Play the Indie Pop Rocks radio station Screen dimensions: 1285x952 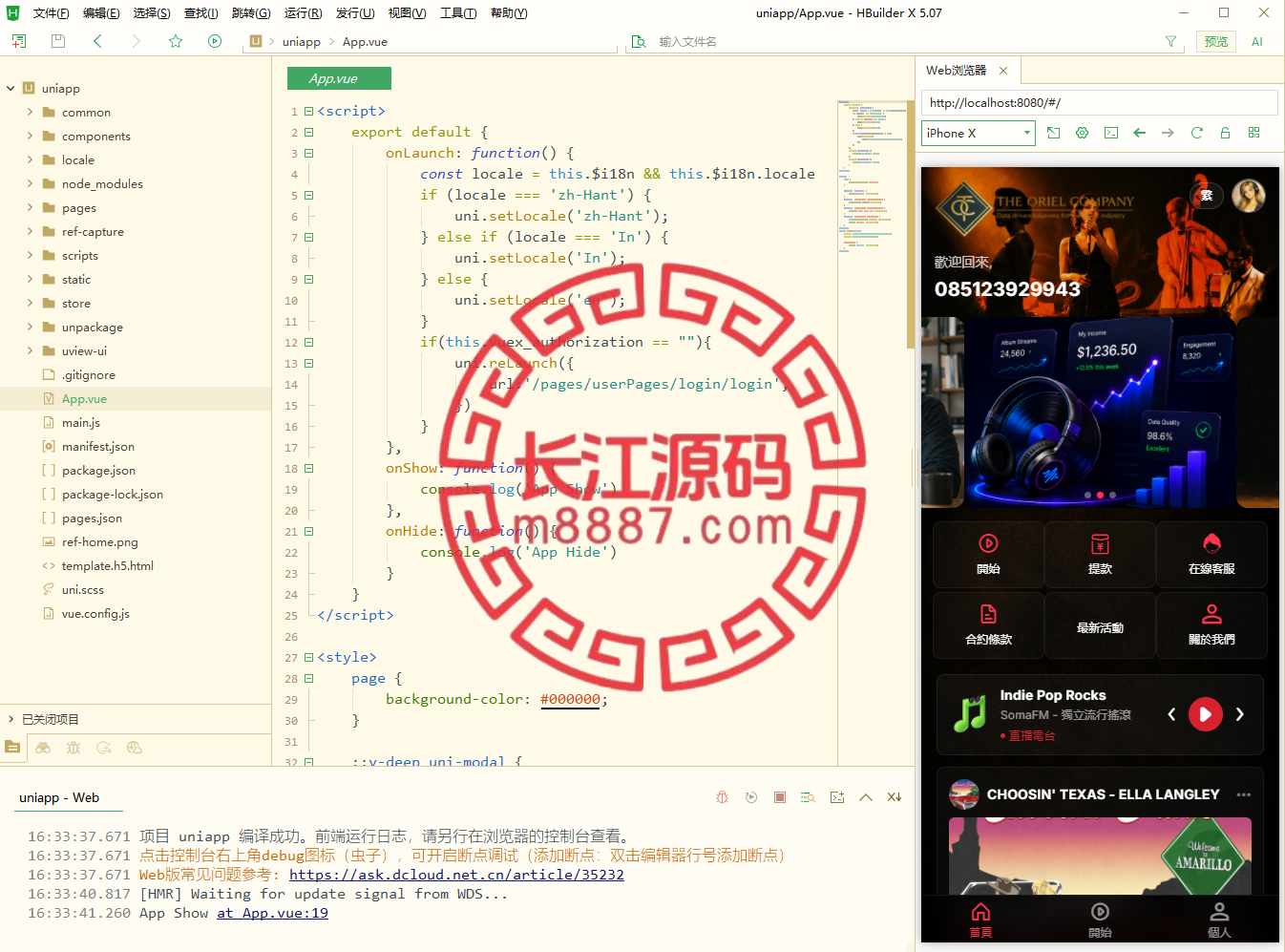coord(1205,714)
